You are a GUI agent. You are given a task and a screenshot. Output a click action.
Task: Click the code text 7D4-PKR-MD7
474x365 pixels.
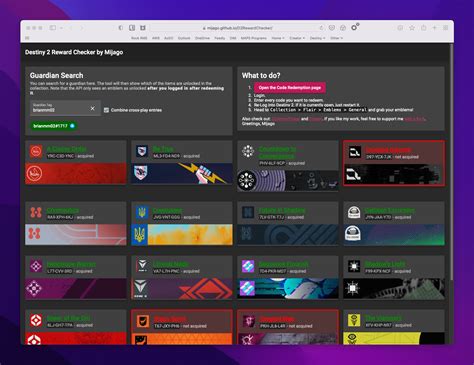pos(273,271)
